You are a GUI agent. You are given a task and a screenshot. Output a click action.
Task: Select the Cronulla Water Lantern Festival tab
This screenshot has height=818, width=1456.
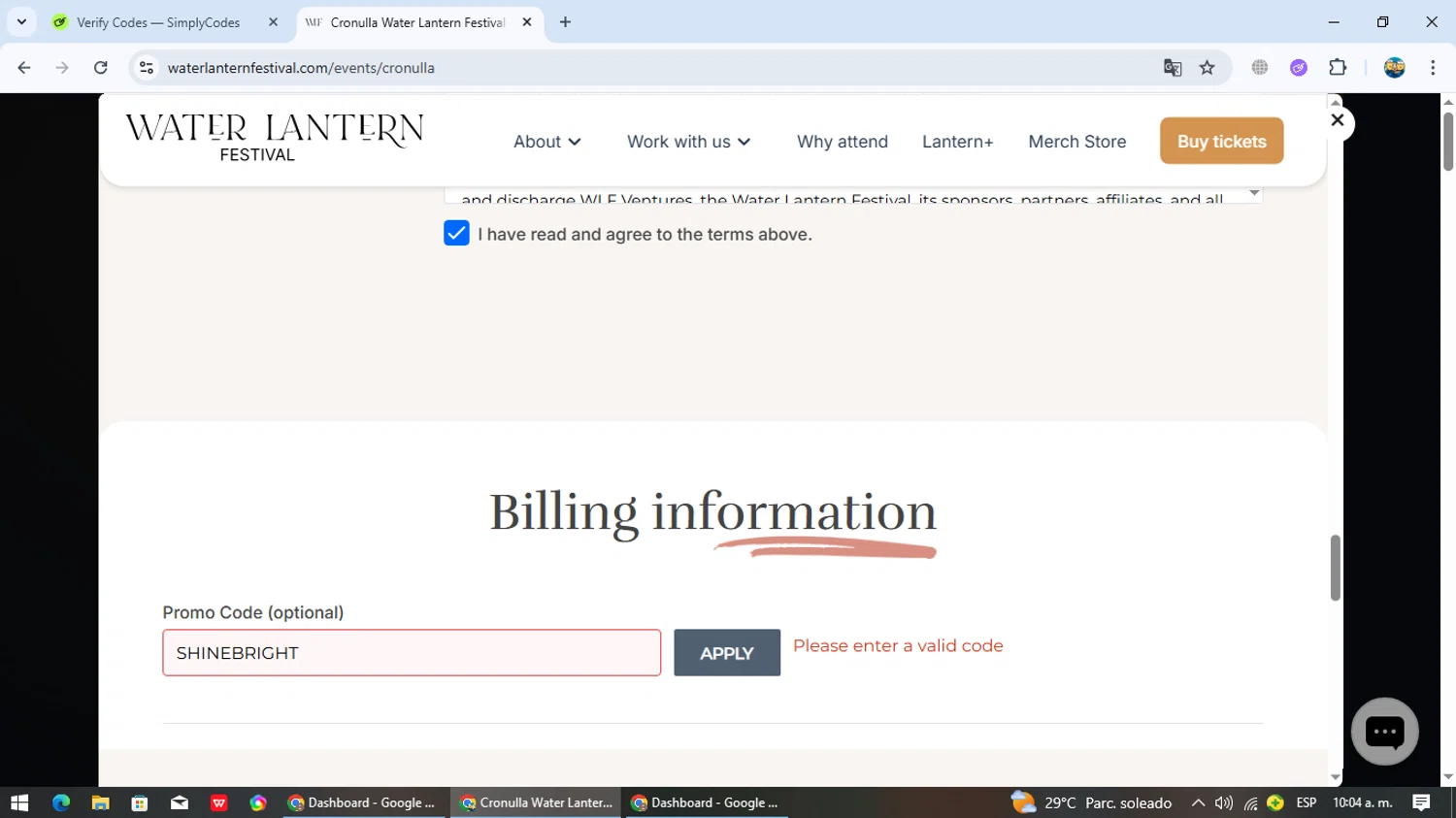[x=419, y=22]
